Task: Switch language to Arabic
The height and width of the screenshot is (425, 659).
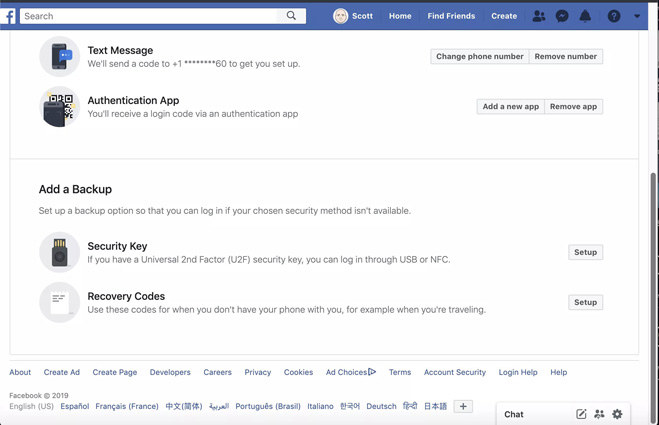Action: (x=219, y=406)
